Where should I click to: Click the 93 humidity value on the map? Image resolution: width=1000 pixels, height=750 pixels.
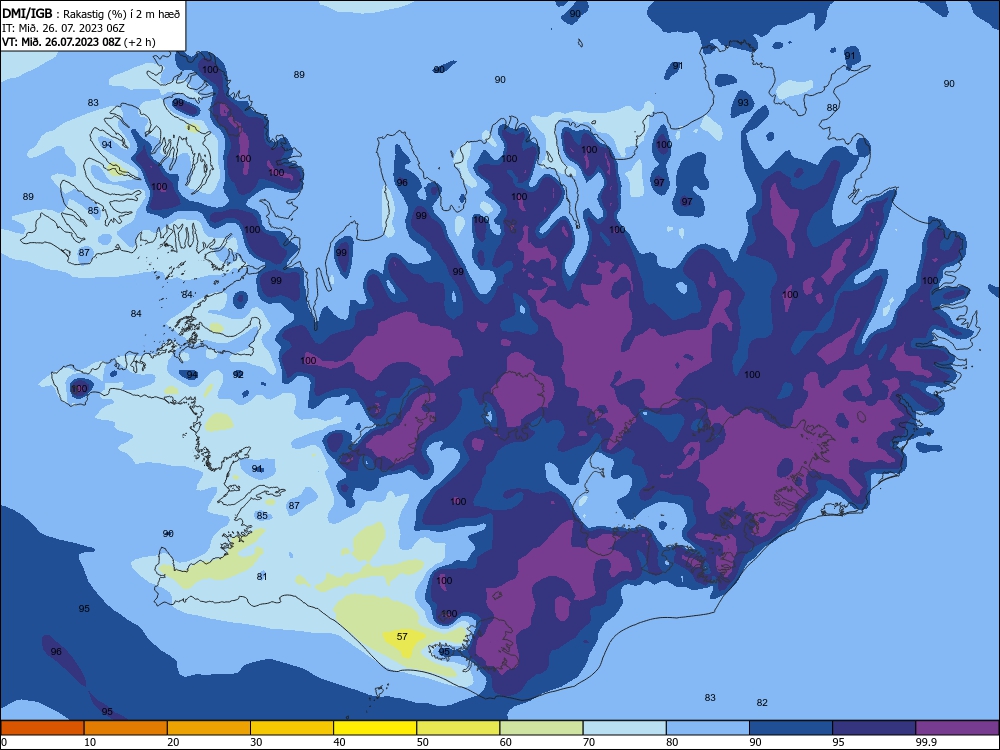pos(743,103)
